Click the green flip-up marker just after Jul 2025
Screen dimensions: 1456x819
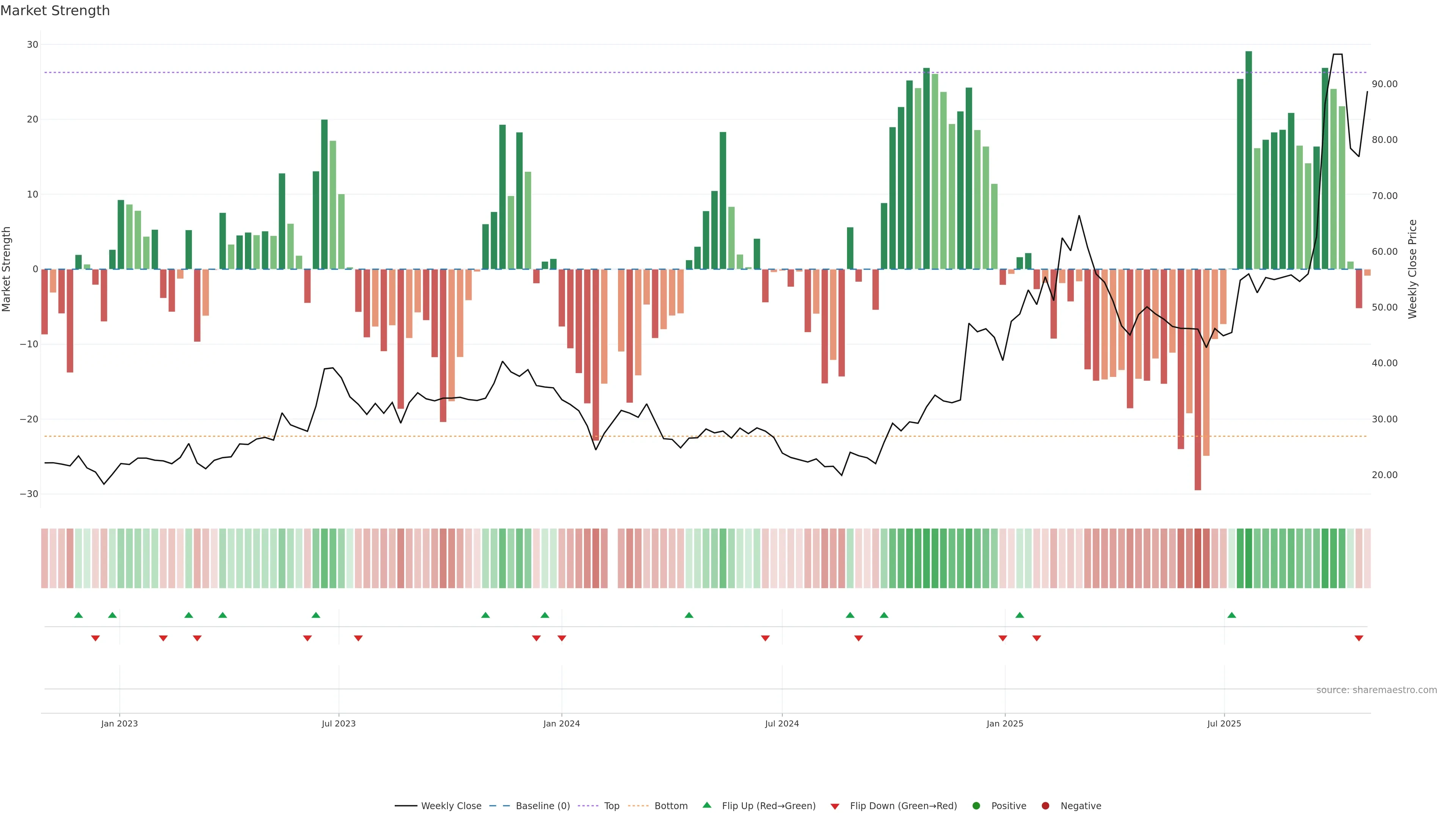(1232, 615)
